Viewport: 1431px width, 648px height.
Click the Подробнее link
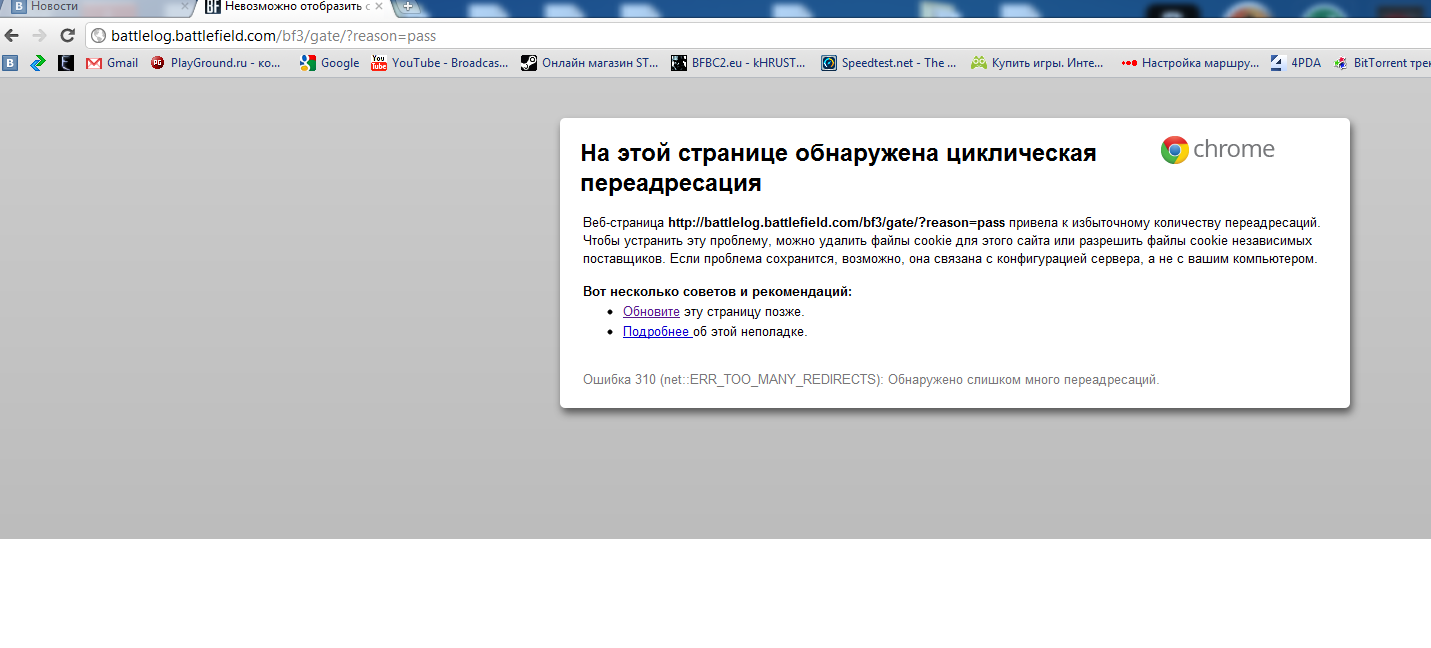657,332
